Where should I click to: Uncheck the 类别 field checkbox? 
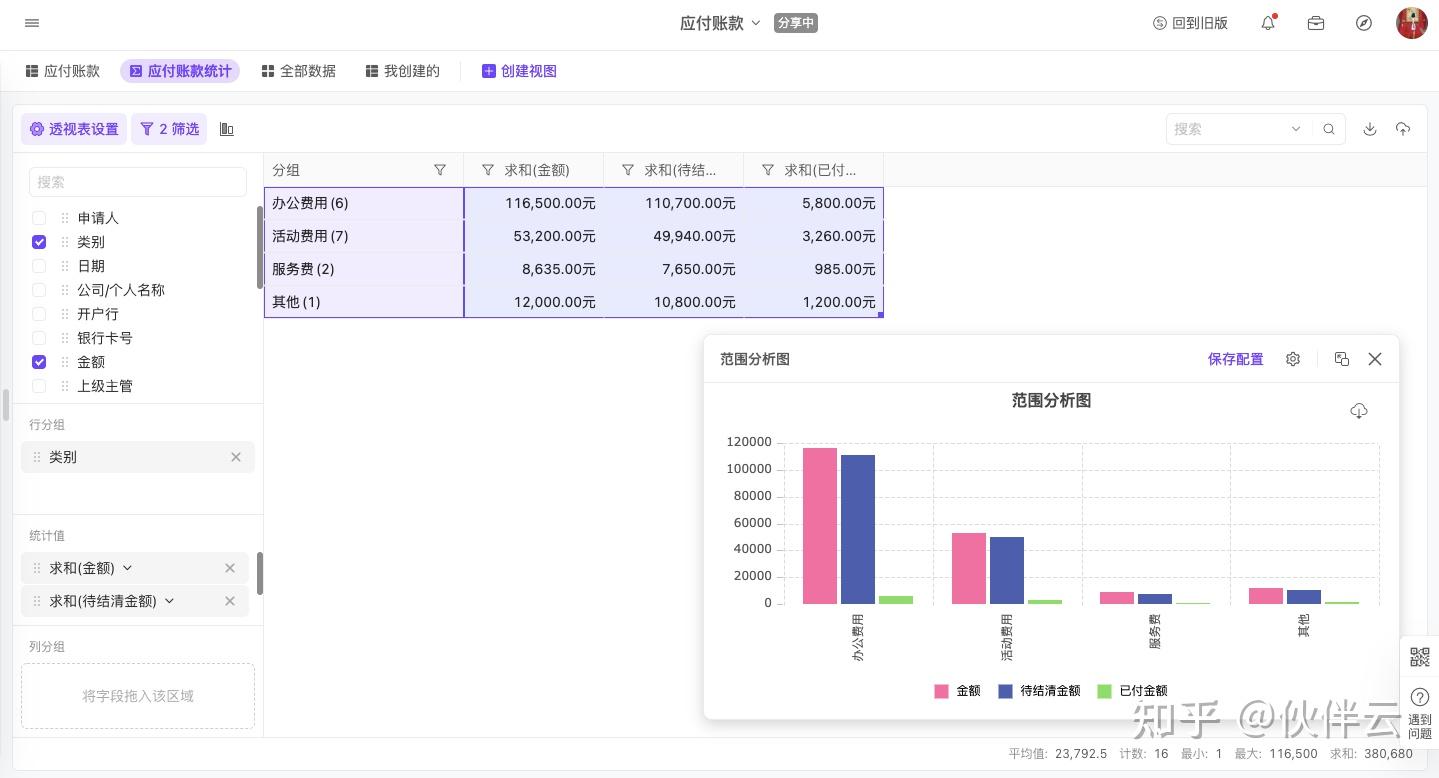coord(39,242)
